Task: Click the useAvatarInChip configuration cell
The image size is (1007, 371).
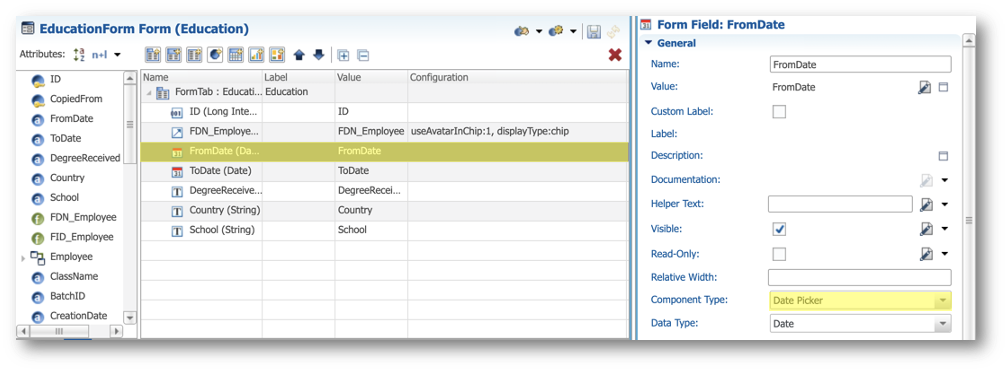Action: coord(517,132)
